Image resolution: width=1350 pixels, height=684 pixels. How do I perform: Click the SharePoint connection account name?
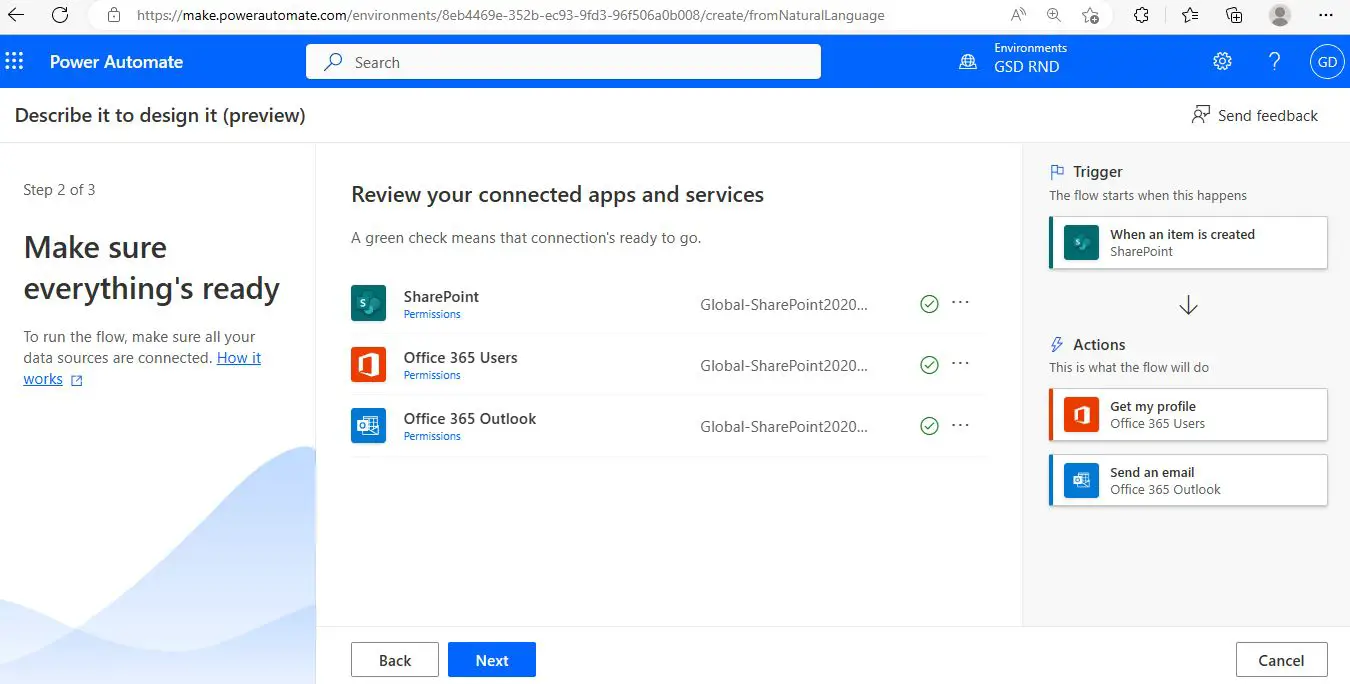pos(784,304)
